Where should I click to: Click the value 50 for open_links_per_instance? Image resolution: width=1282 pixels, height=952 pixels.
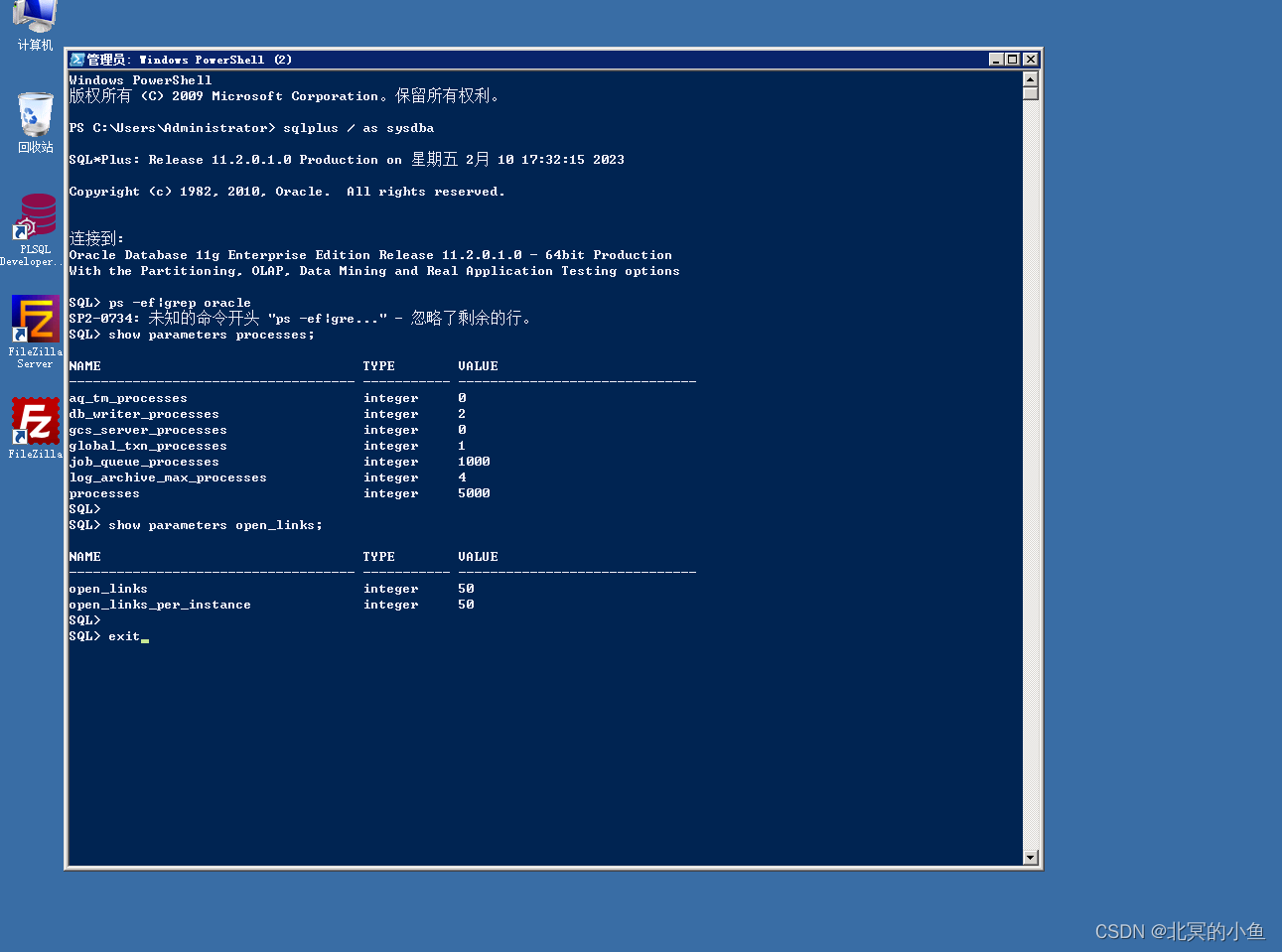[466, 605]
